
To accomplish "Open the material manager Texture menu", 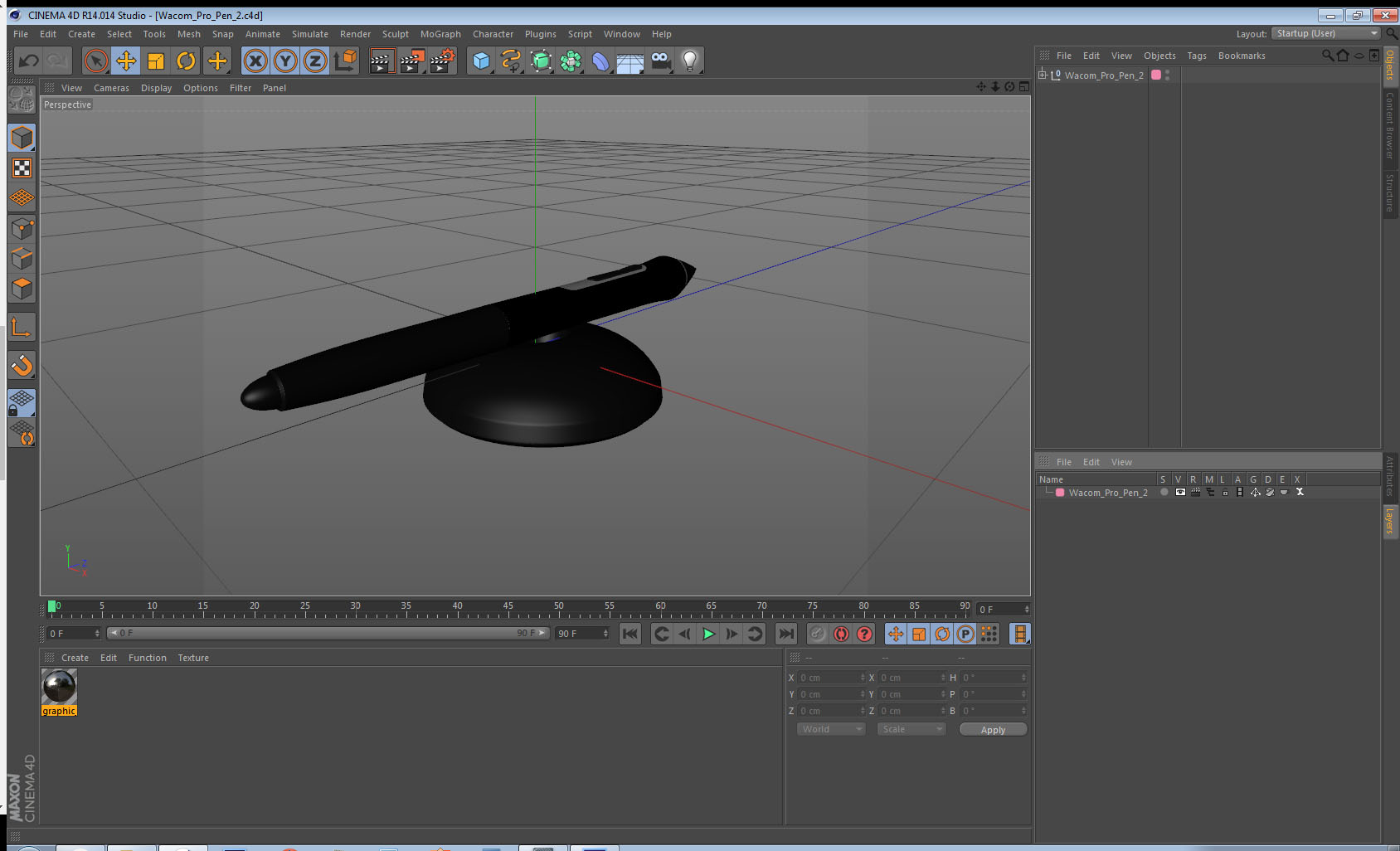I will click(x=193, y=658).
